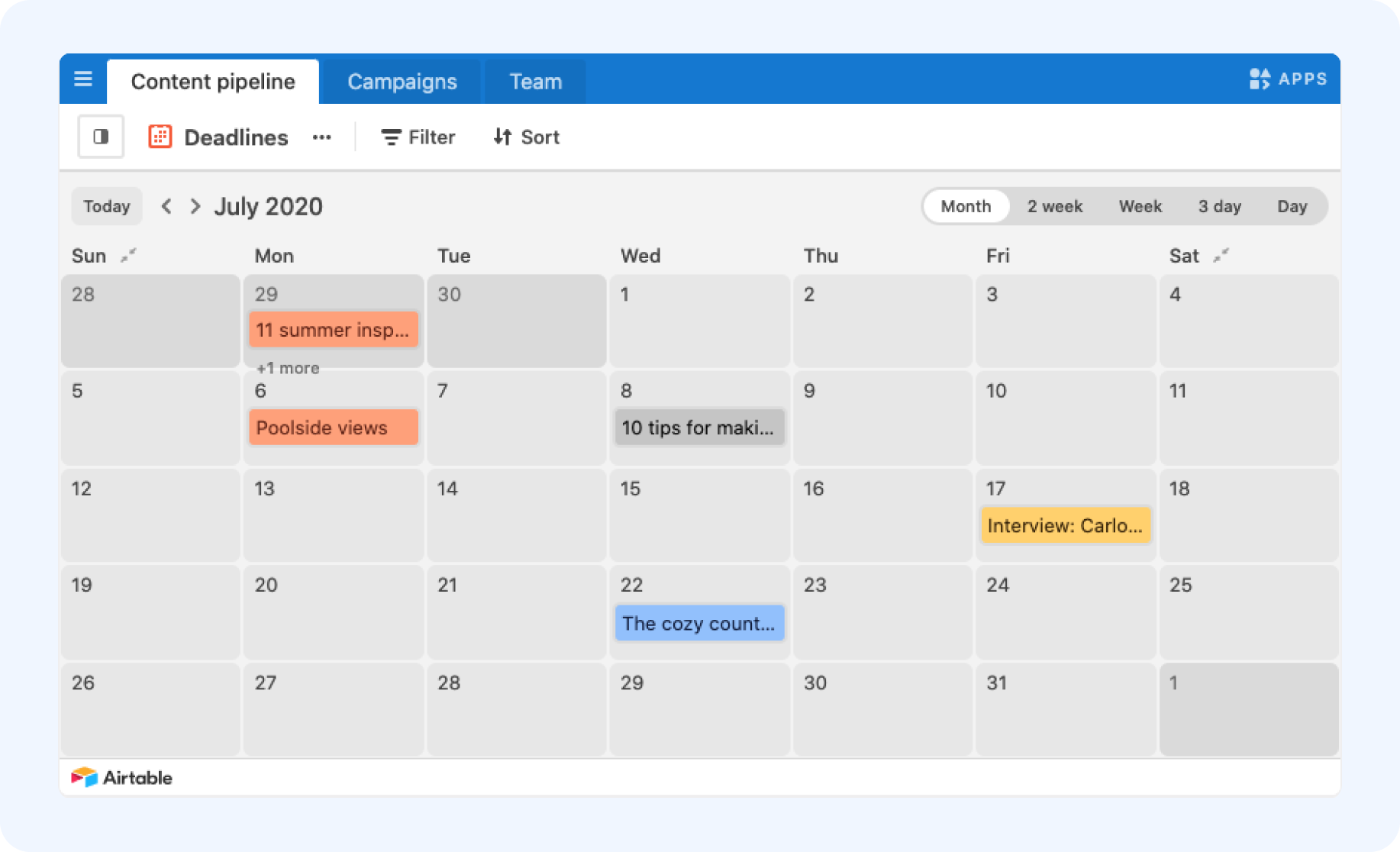Open the APPS panel
Screen dimensions: 1400x852
(1290, 79)
